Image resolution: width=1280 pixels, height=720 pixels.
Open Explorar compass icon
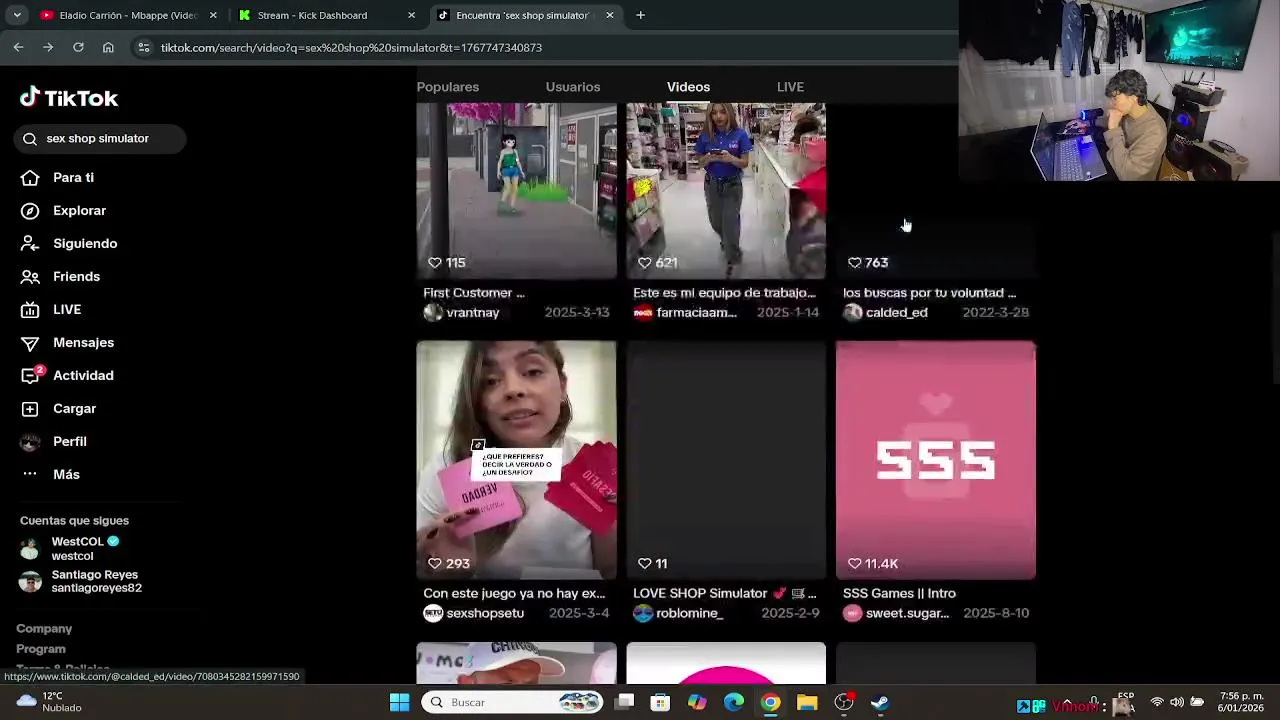[x=30, y=210]
